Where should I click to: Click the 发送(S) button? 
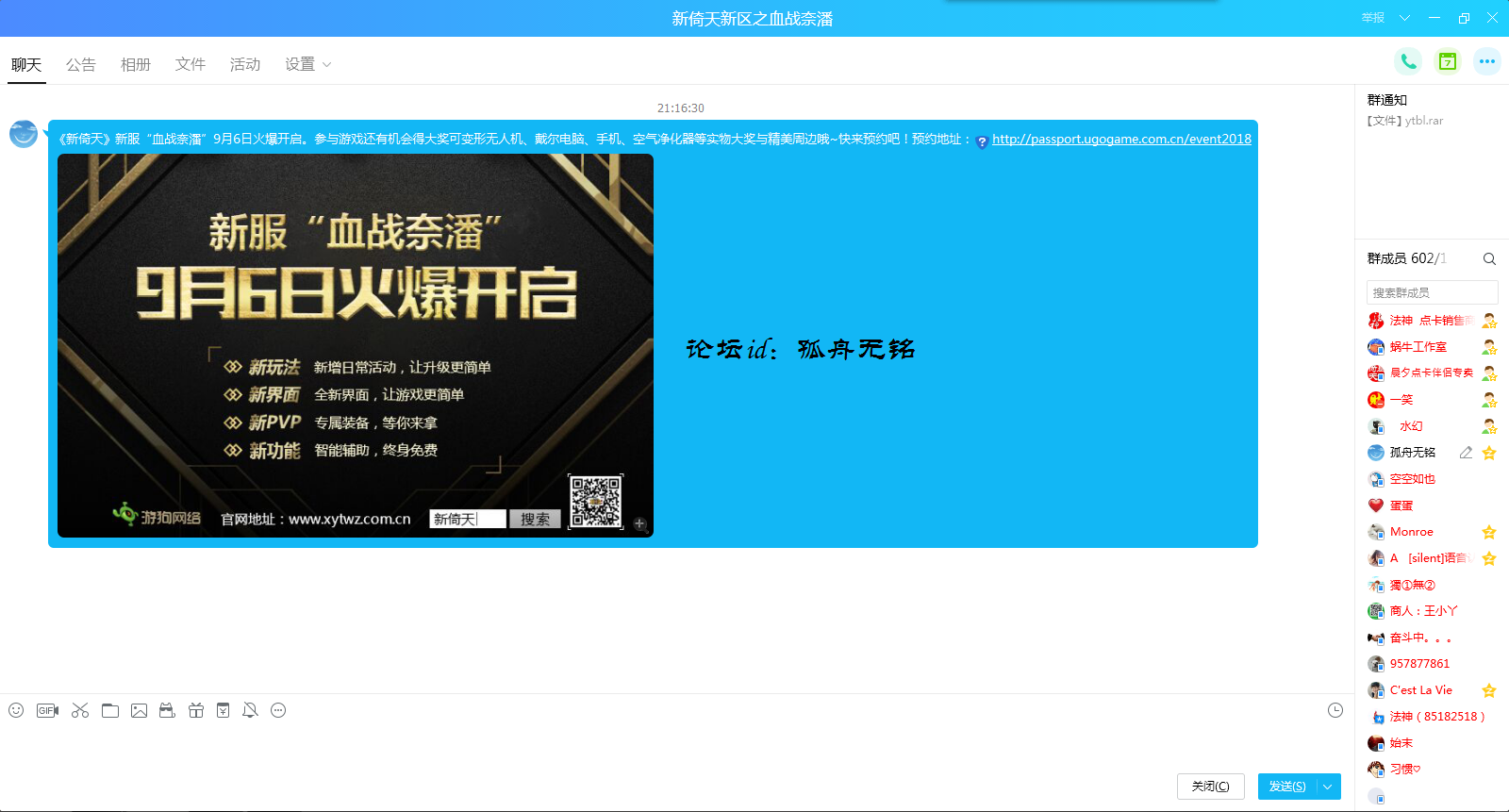[x=1287, y=787]
